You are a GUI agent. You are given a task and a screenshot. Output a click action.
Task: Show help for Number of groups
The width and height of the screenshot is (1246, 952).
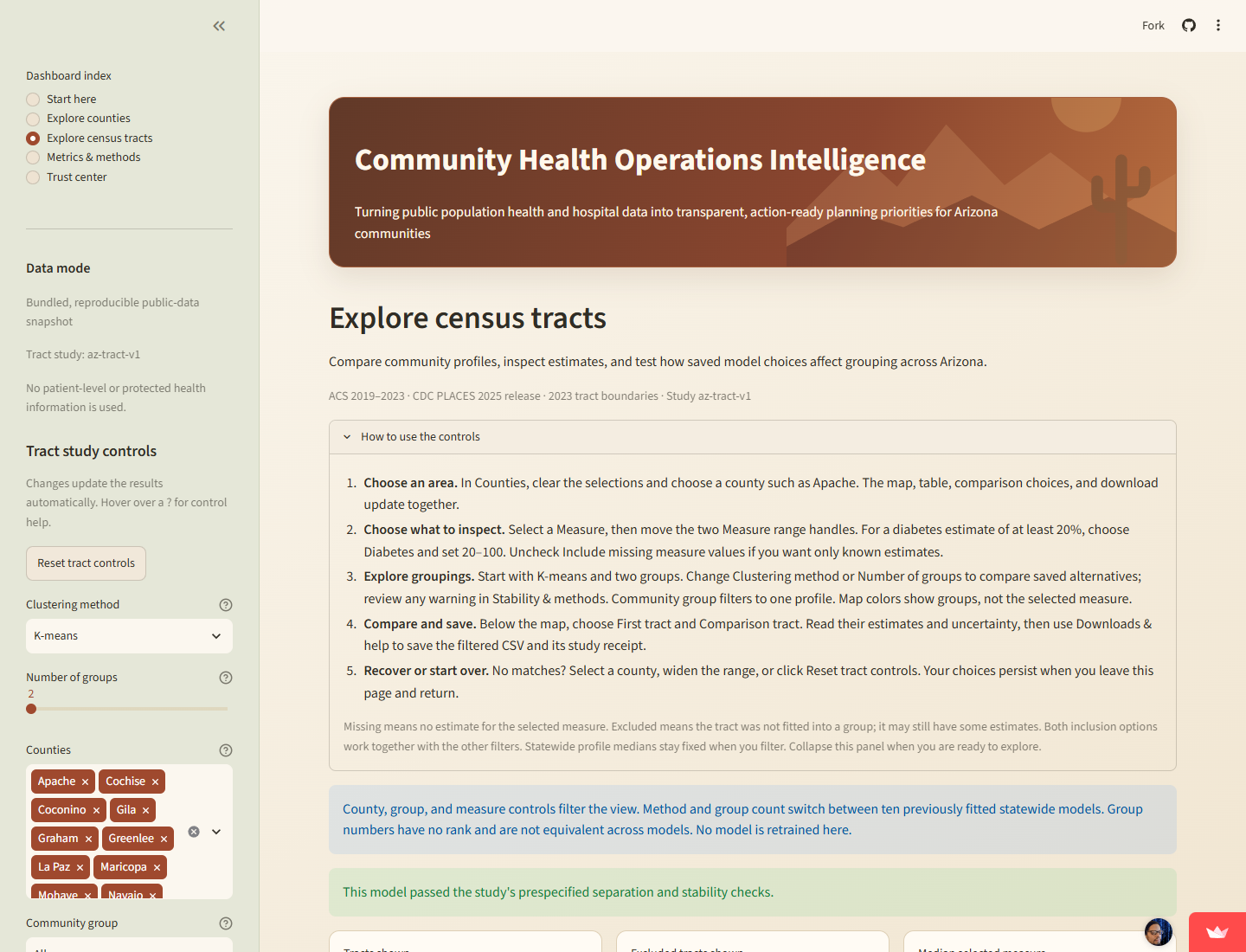(226, 678)
